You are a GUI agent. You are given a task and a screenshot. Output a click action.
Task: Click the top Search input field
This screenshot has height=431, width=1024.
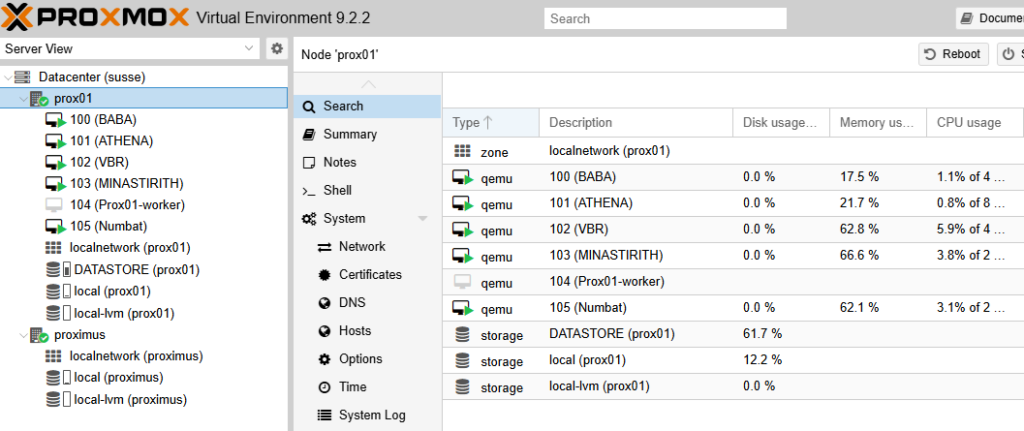[x=665, y=19]
